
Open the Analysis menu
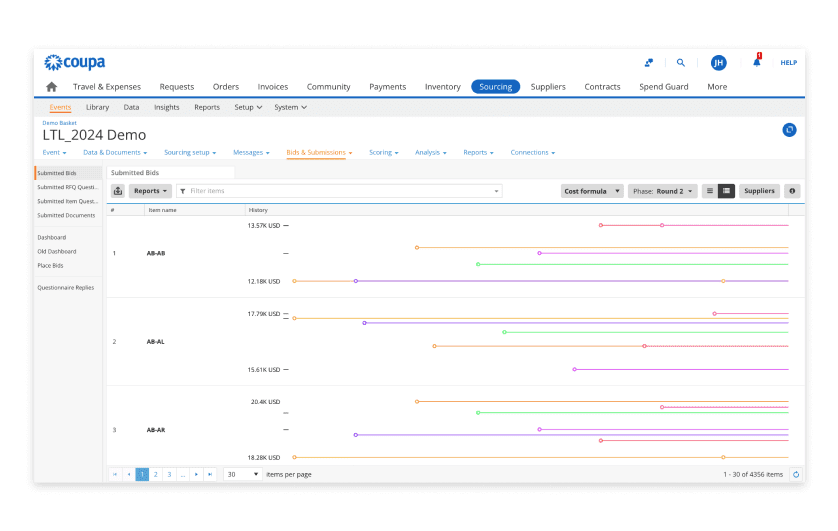431,152
